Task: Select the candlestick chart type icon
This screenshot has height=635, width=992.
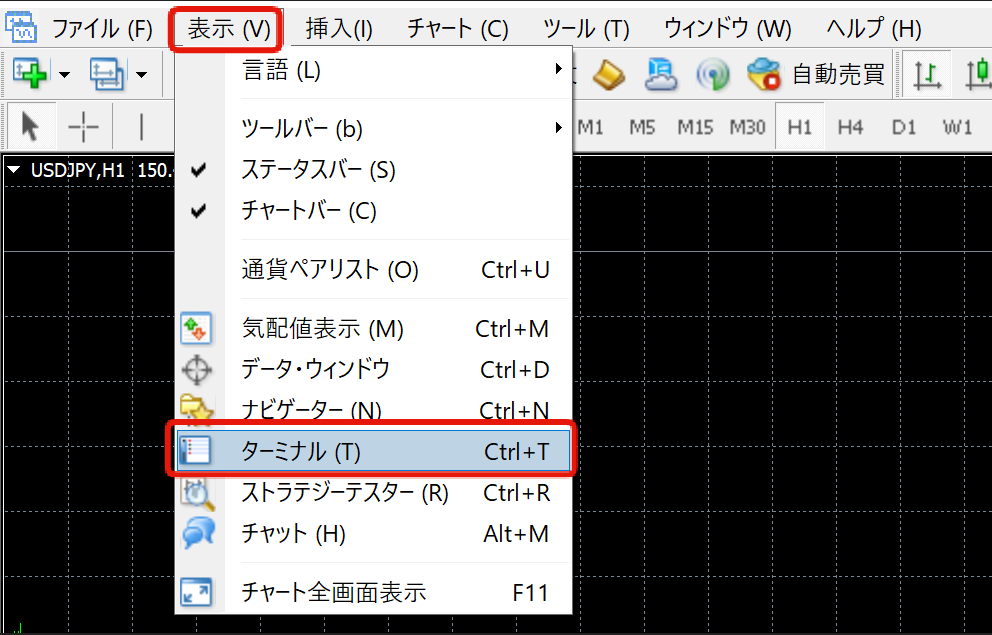Action: pos(977,75)
